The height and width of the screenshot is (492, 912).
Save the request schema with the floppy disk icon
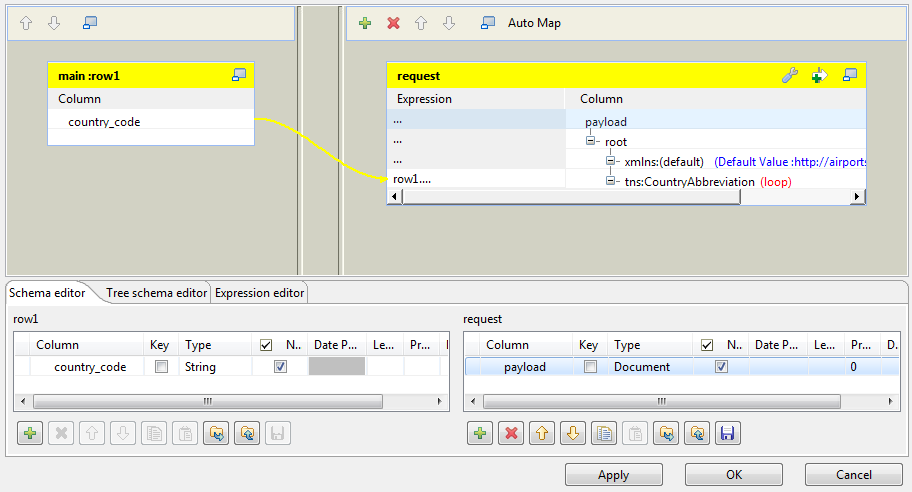pyautogui.click(x=728, y=433)
